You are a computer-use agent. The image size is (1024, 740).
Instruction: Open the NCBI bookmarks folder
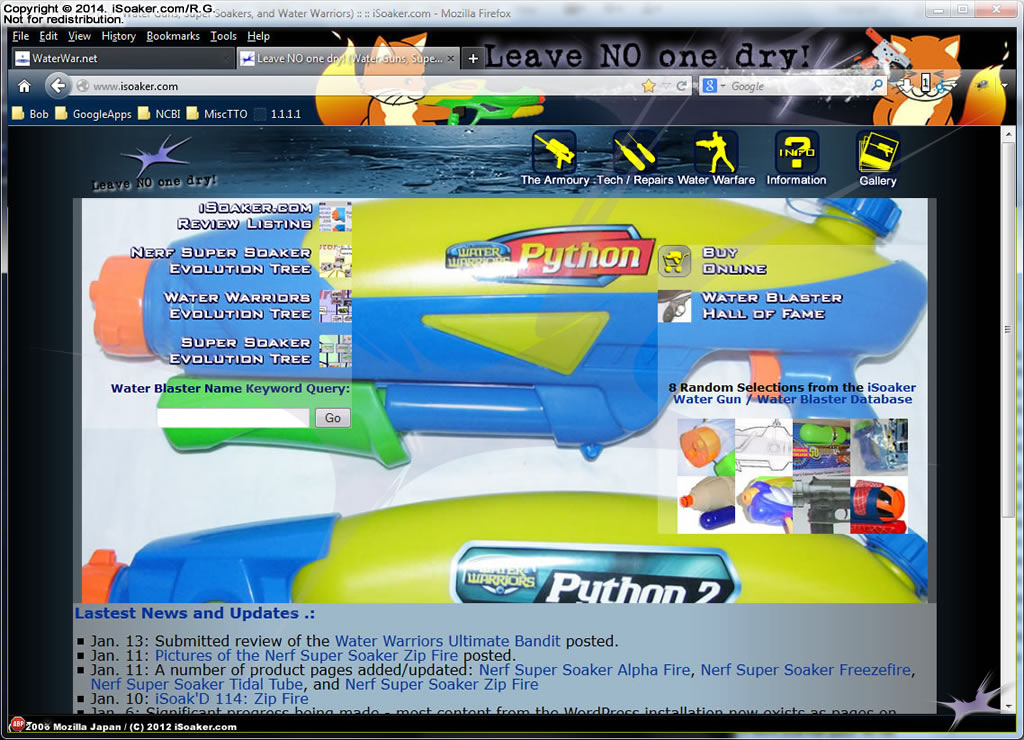pos(159,114)
